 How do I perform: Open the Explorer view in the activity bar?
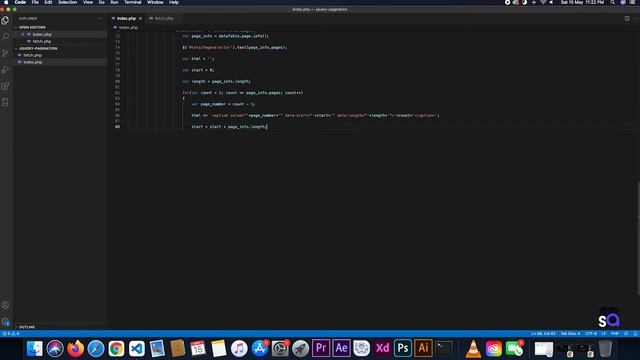[5, 20]
